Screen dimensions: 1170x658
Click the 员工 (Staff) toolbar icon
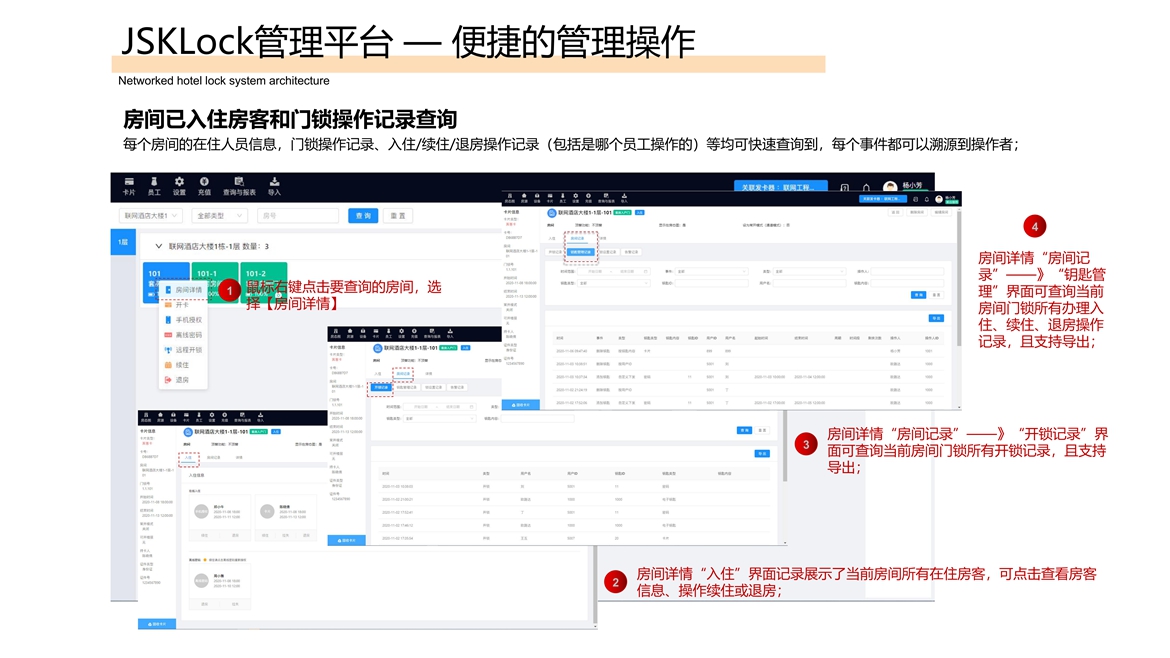154,186
